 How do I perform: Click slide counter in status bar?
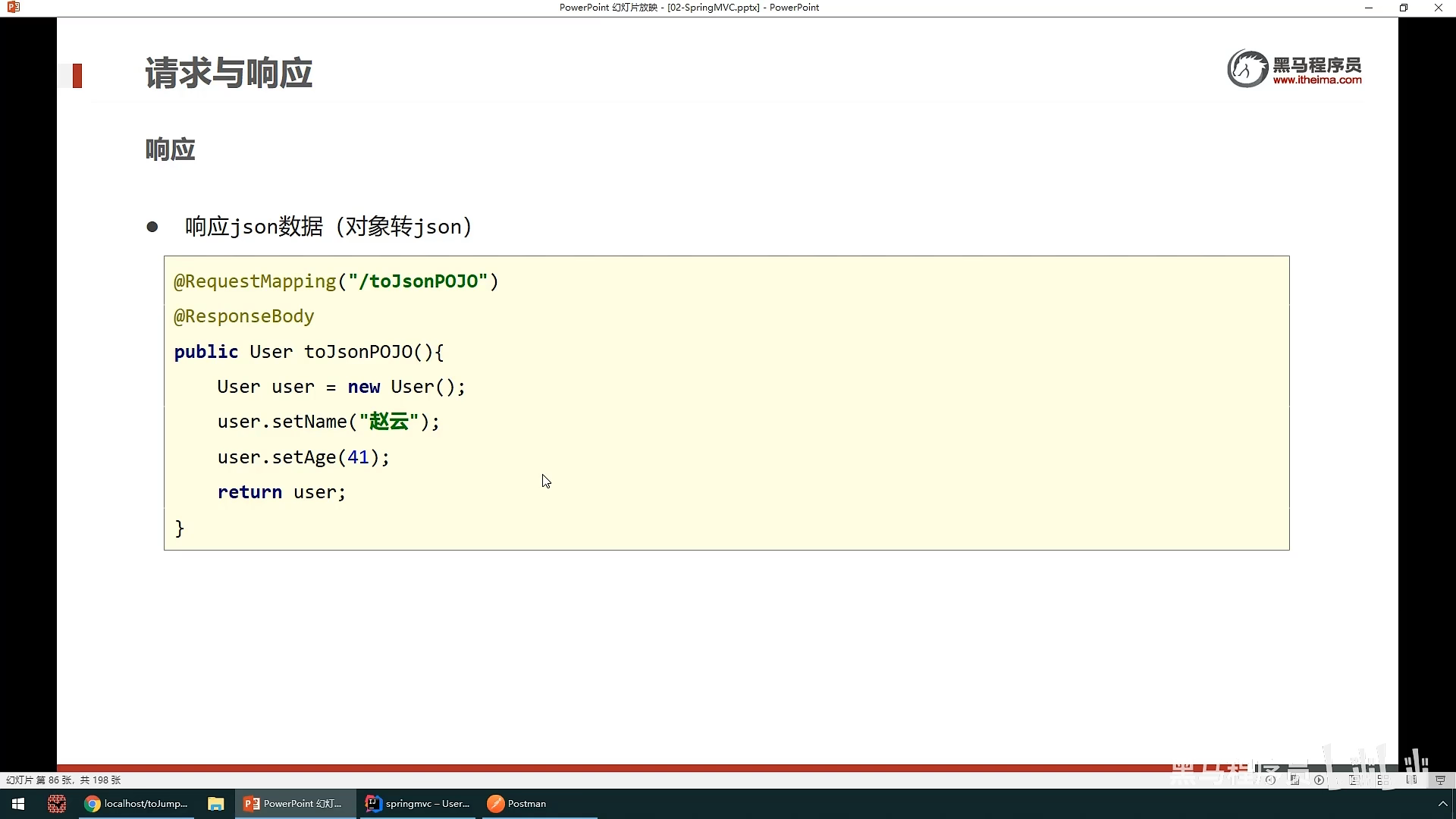pyautogui.click(x=64, y=780)
